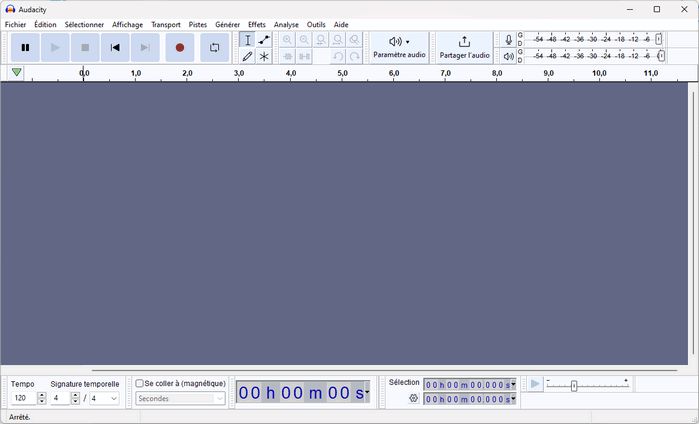Increase the time signature numerator stepper
Screen dimensions: 699x424
[75, 395]
